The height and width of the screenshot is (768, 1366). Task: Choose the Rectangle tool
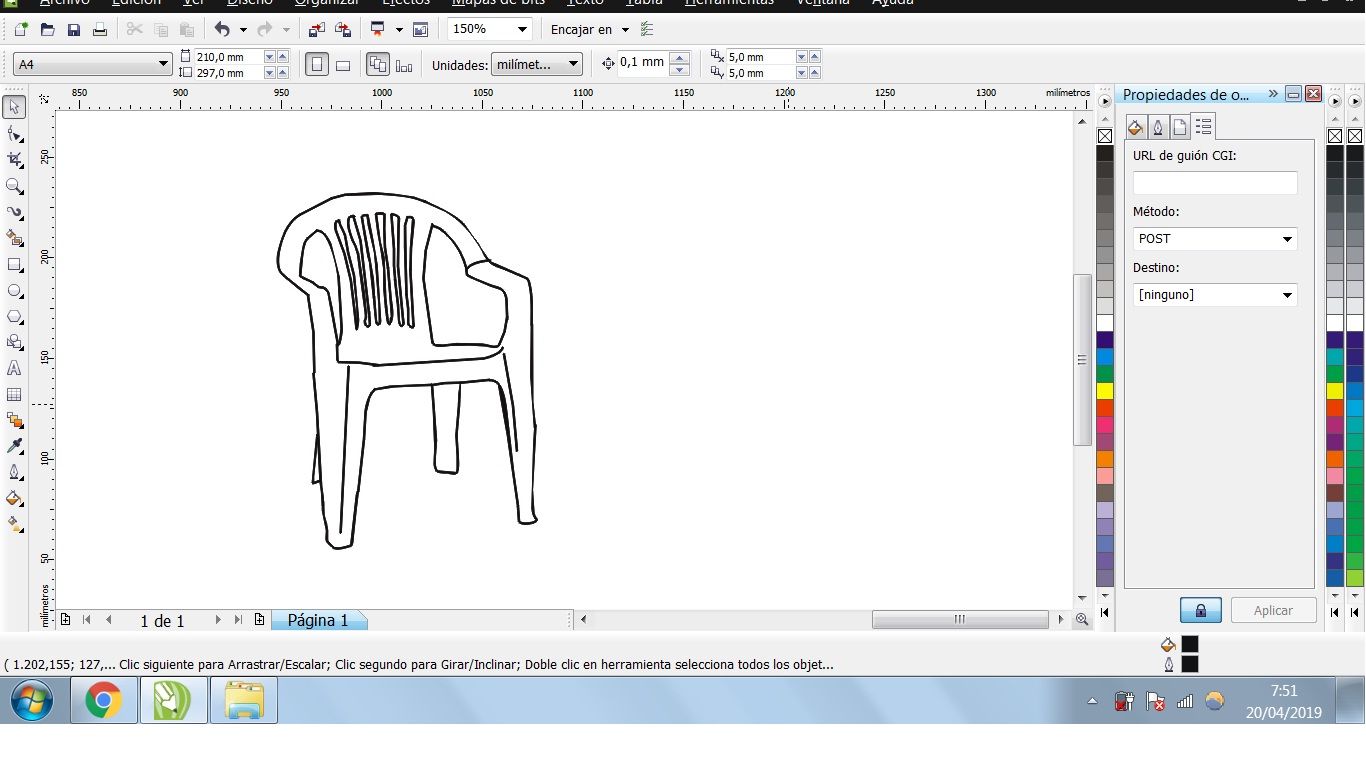(x=14, y=265)
